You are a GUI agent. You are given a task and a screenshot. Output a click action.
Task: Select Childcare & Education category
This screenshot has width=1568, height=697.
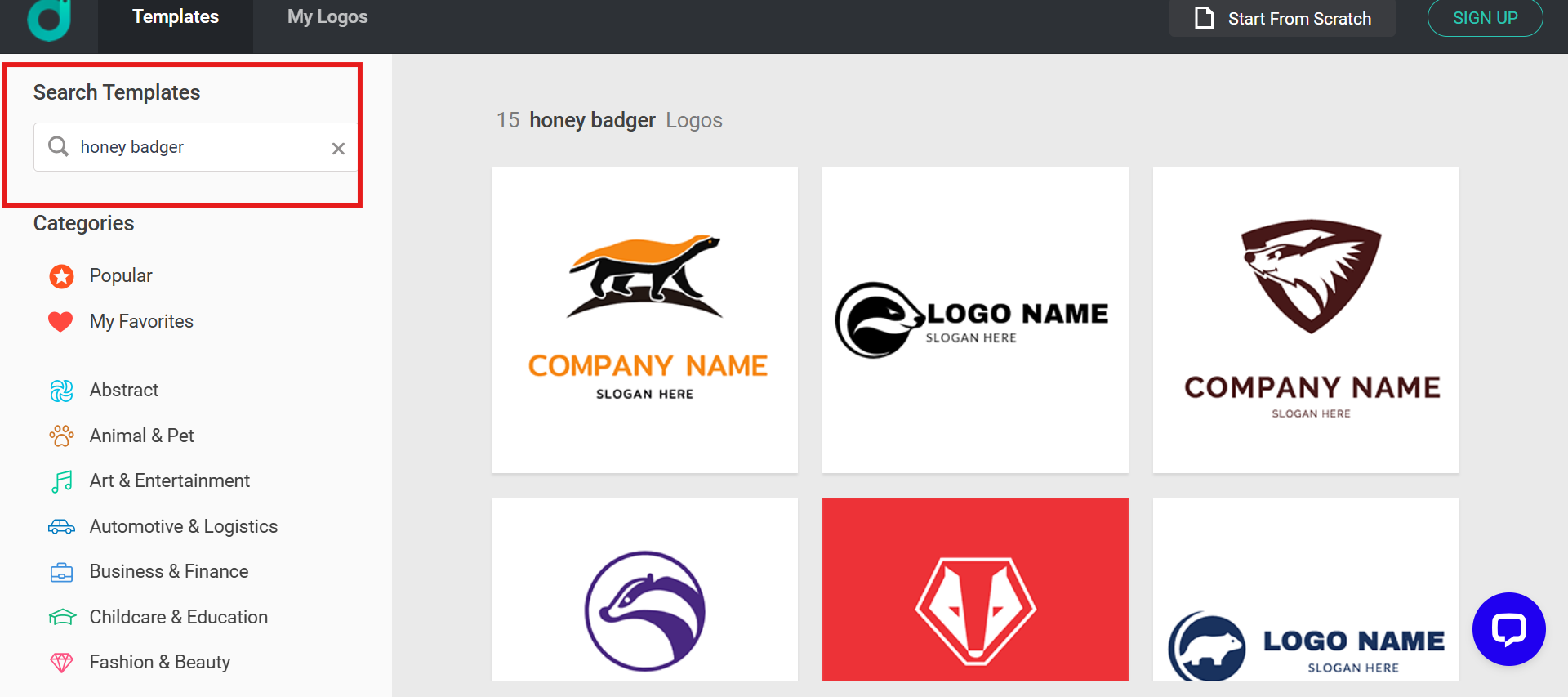(x=179, y=617)
